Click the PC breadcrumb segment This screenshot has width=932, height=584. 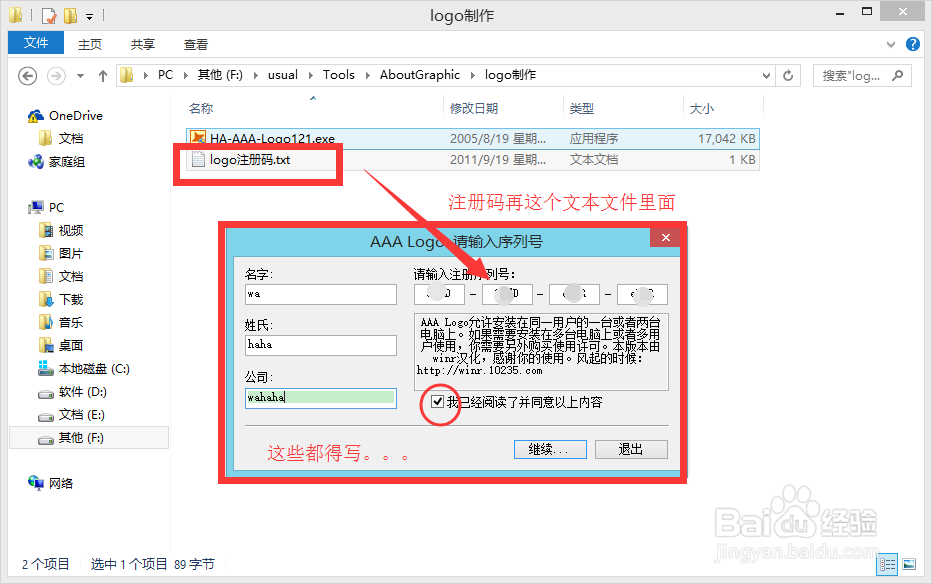[165, 75]
